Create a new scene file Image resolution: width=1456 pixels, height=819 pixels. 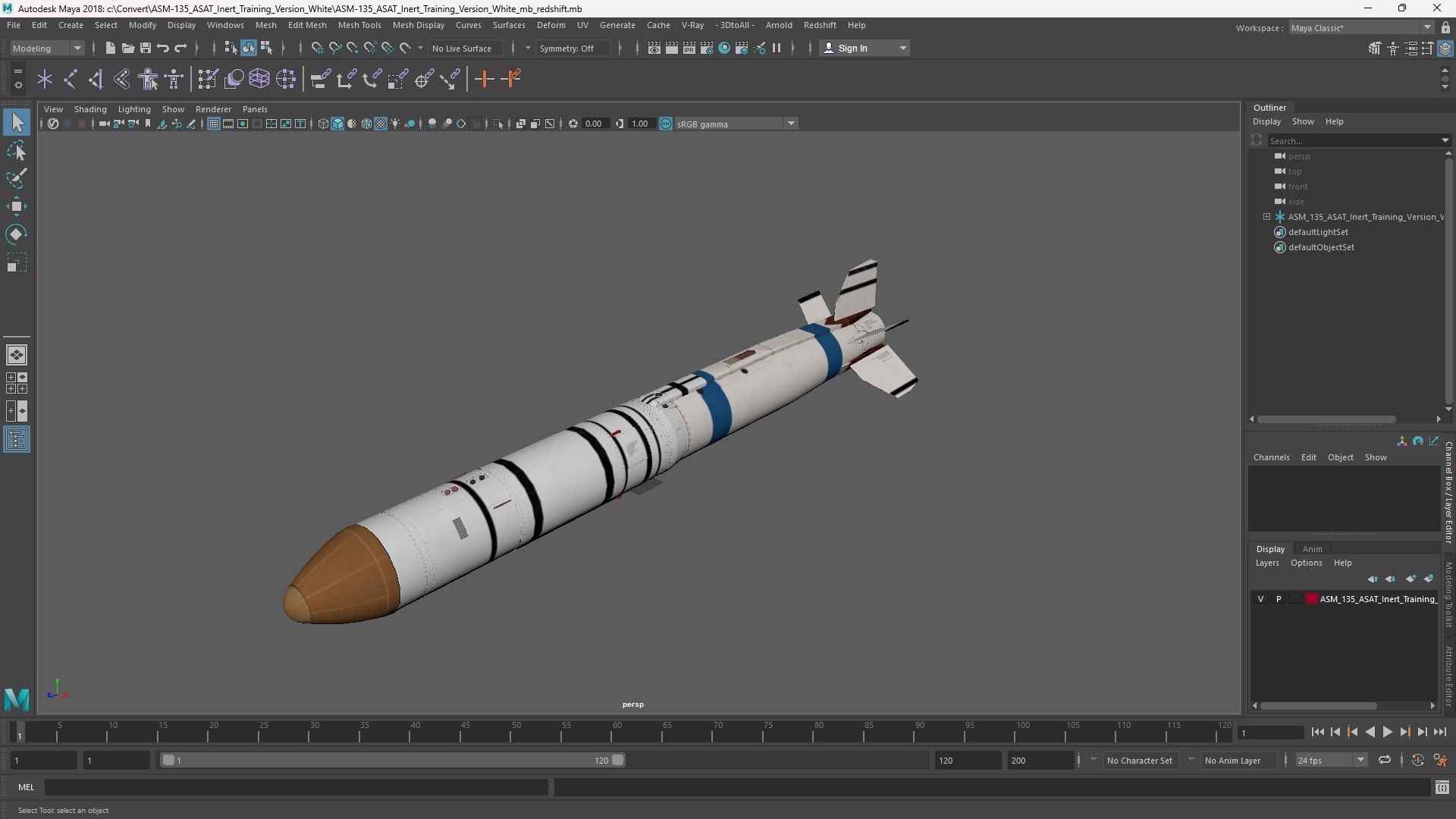click(x=110, y=48)
